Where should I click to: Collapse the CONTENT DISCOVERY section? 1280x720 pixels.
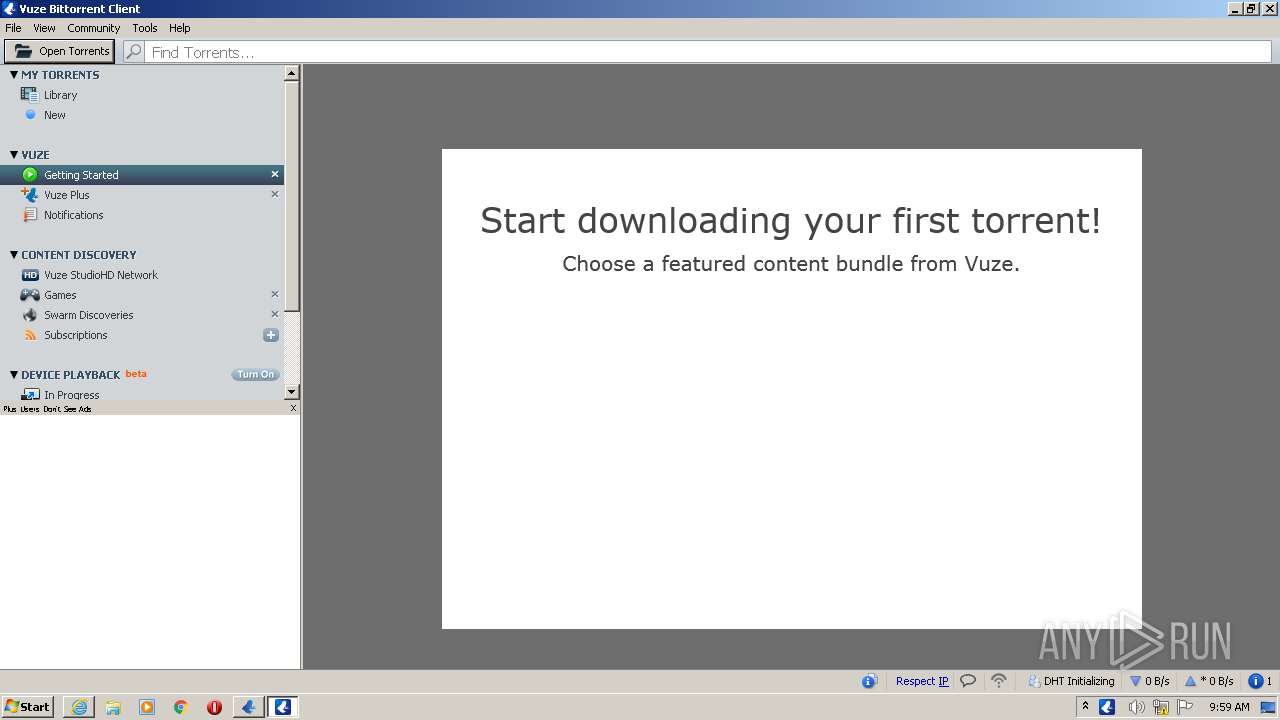pos(14,255)
